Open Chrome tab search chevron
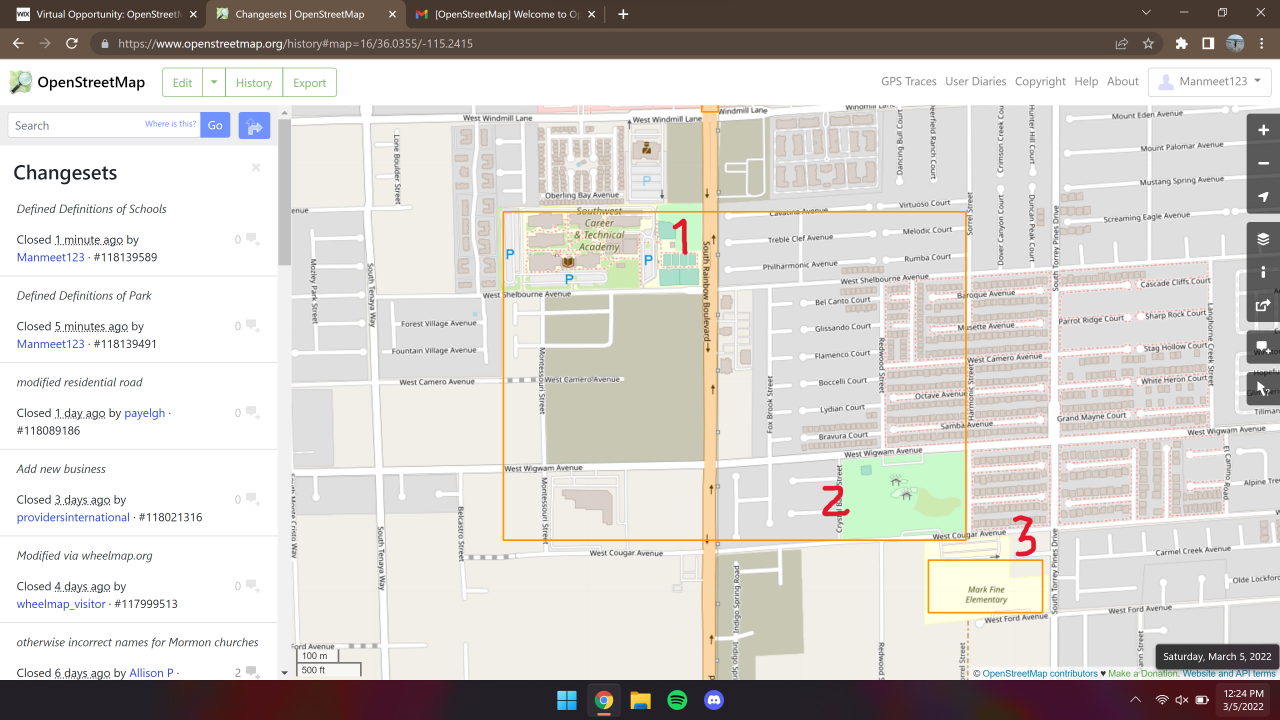 point(1146,14)
